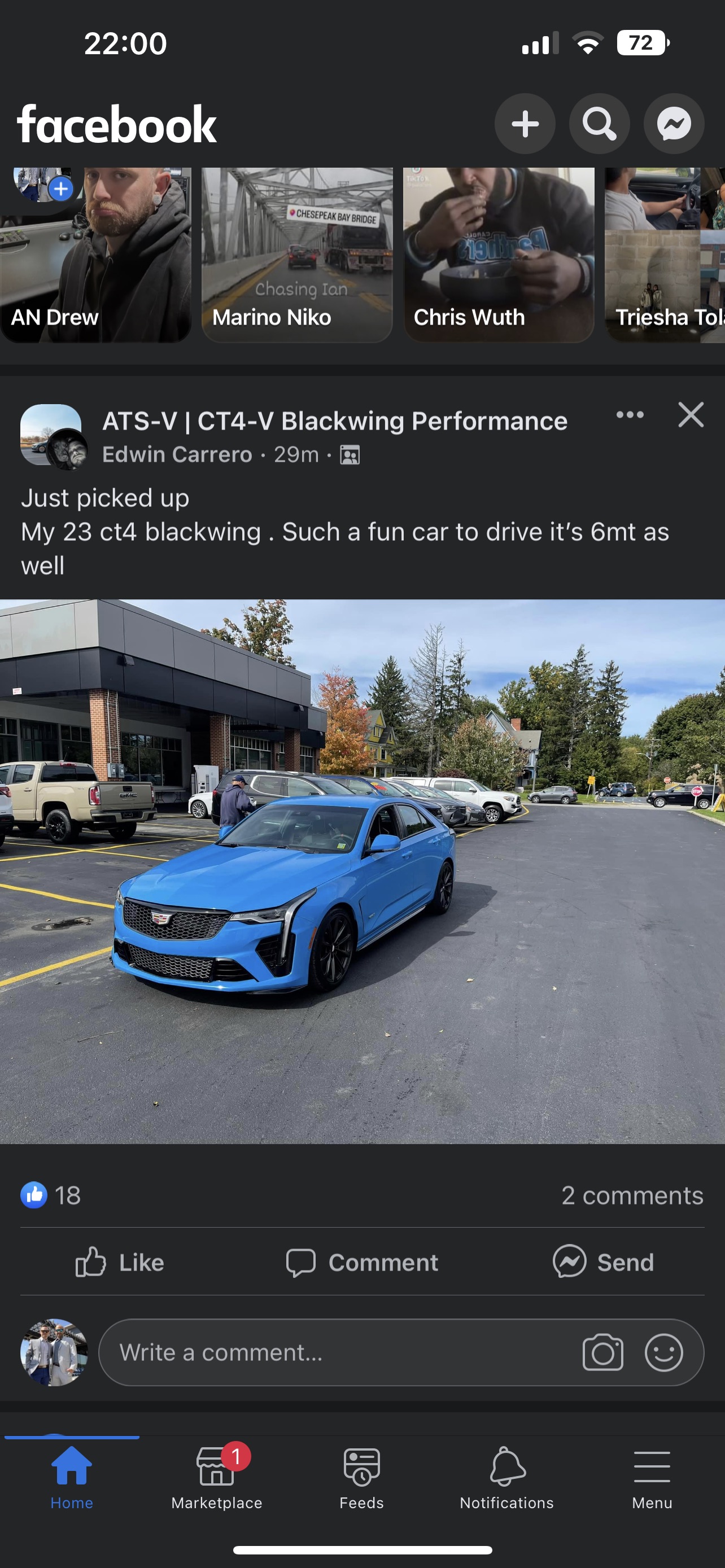Viewport: 725px width, 1568px height.
Task: View Chris Wuth's story
Action: tap(499, 255)
